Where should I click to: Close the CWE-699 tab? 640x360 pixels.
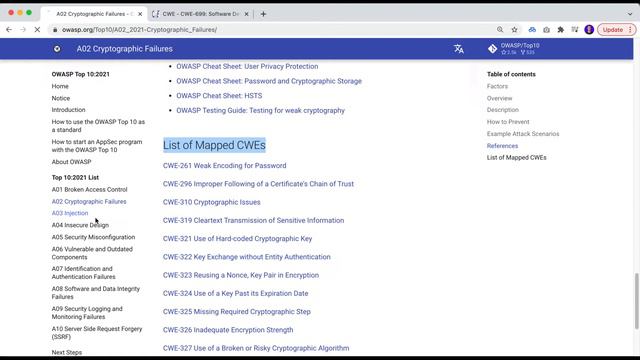[x=246, y=14]
